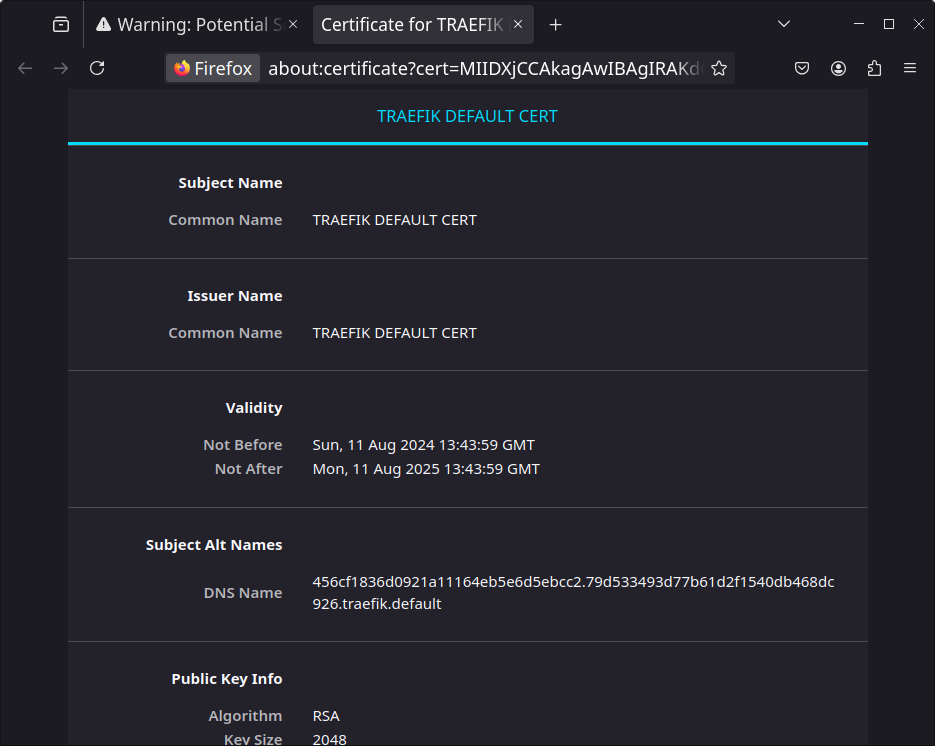This screenshot has height=746, width=935.
Task: Click the Subject Alt Names heading
Action: (x=214, y=545)
